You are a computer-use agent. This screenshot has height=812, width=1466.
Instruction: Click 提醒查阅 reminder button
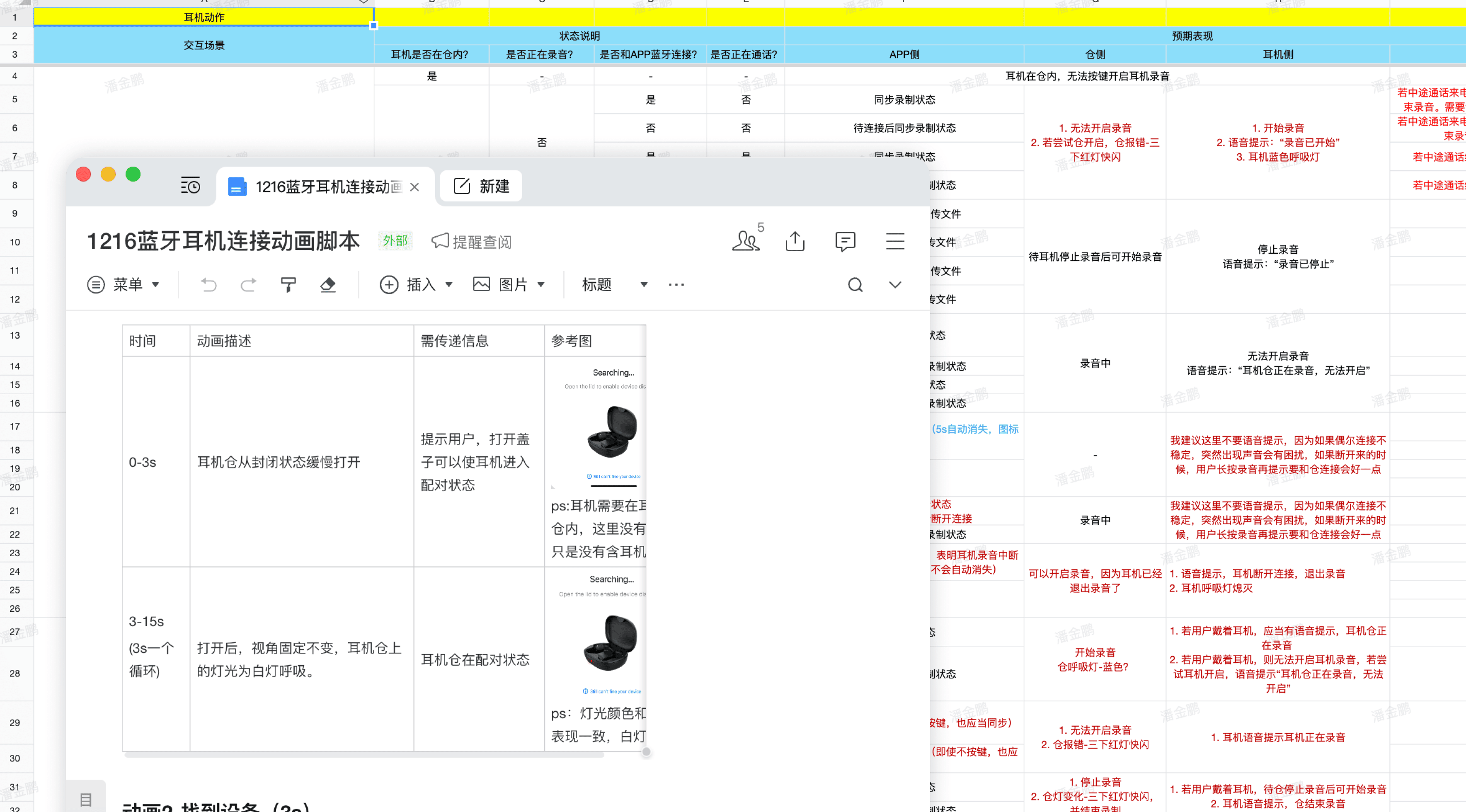(471, 241)
